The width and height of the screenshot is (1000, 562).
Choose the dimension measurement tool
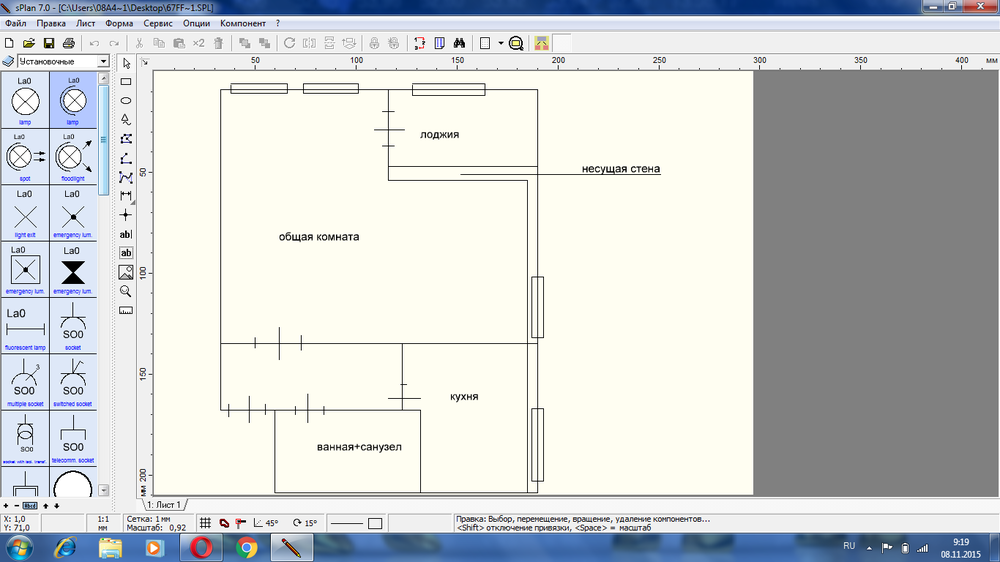126,195
